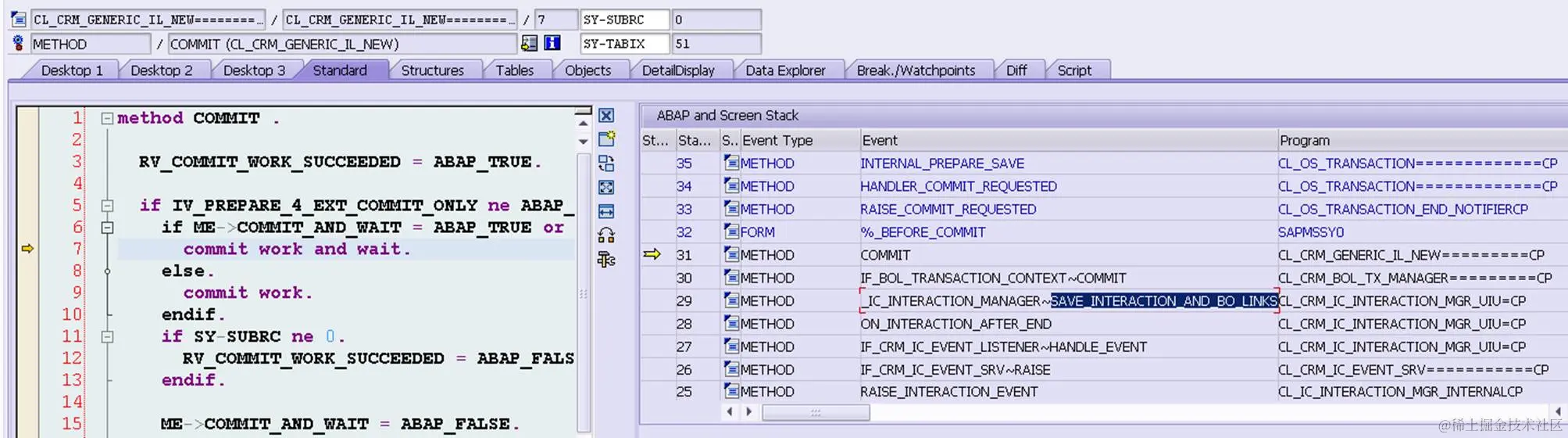This screenshot has height=438, width=1568.
Task: Click the Event column header
Action: (1068, 140)
